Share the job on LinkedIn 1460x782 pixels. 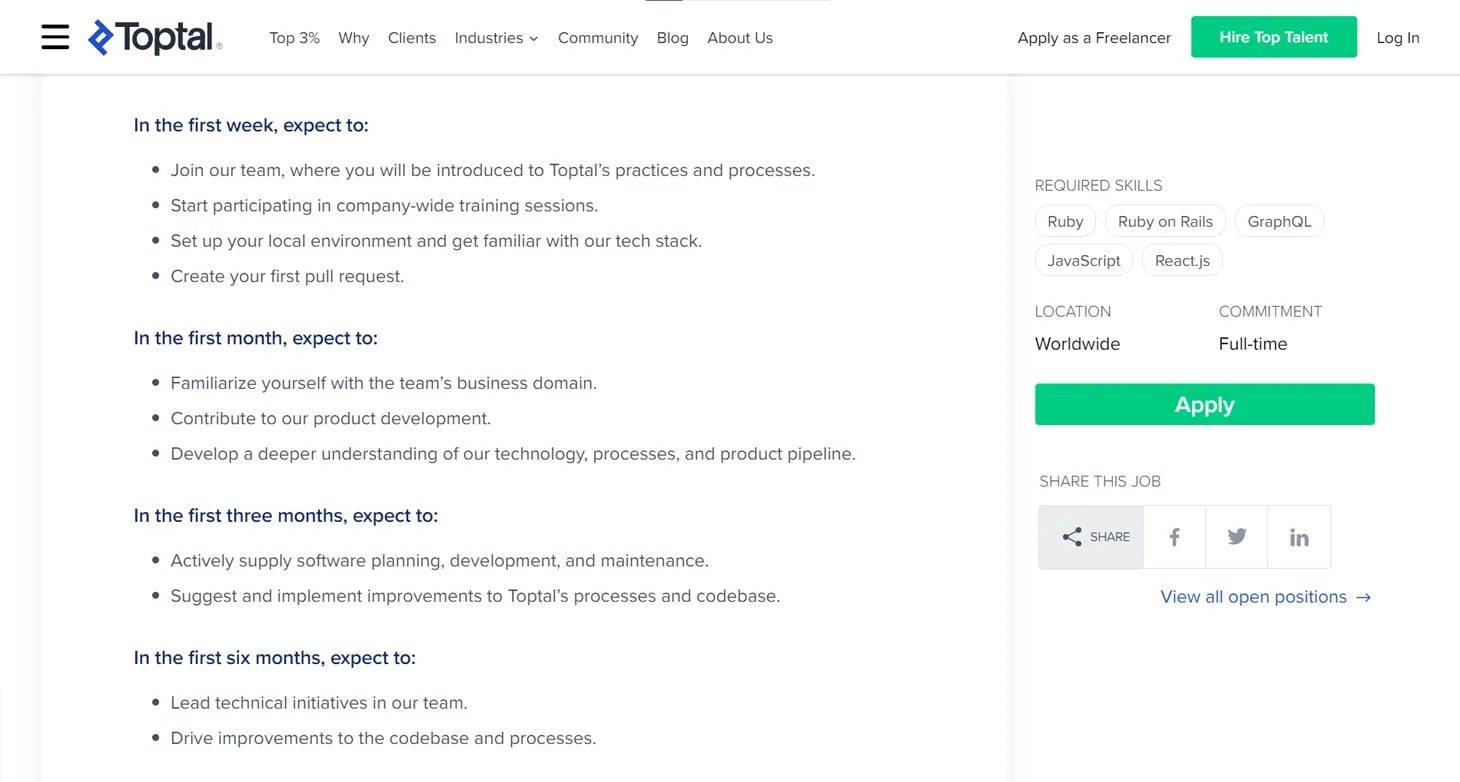coord(1299,537)
